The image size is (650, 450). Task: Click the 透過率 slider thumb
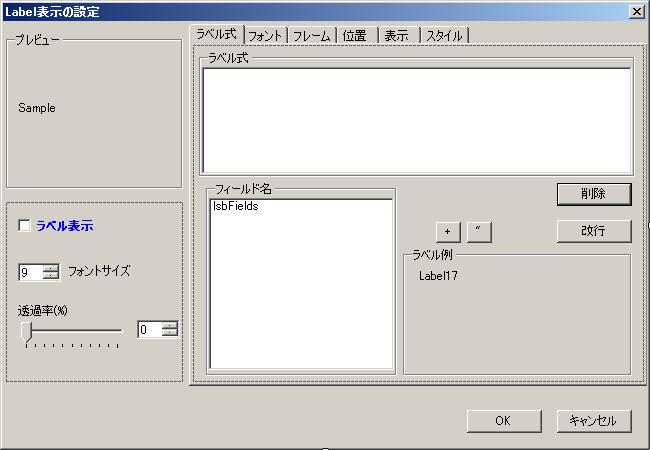pos(27,330)
